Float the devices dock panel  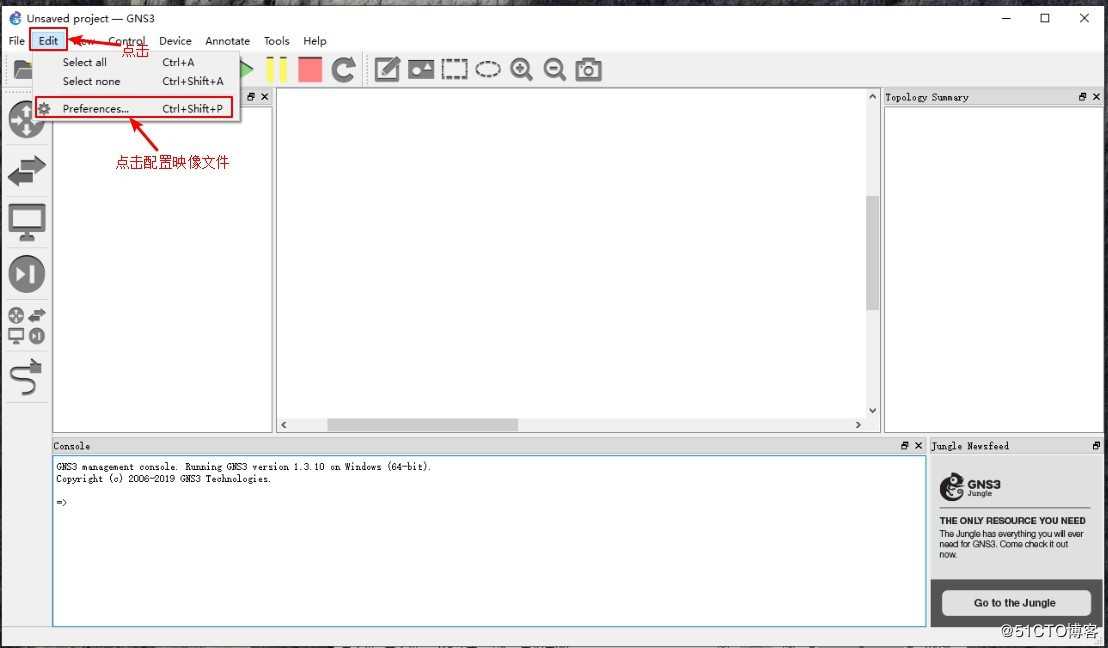[251, 97]
